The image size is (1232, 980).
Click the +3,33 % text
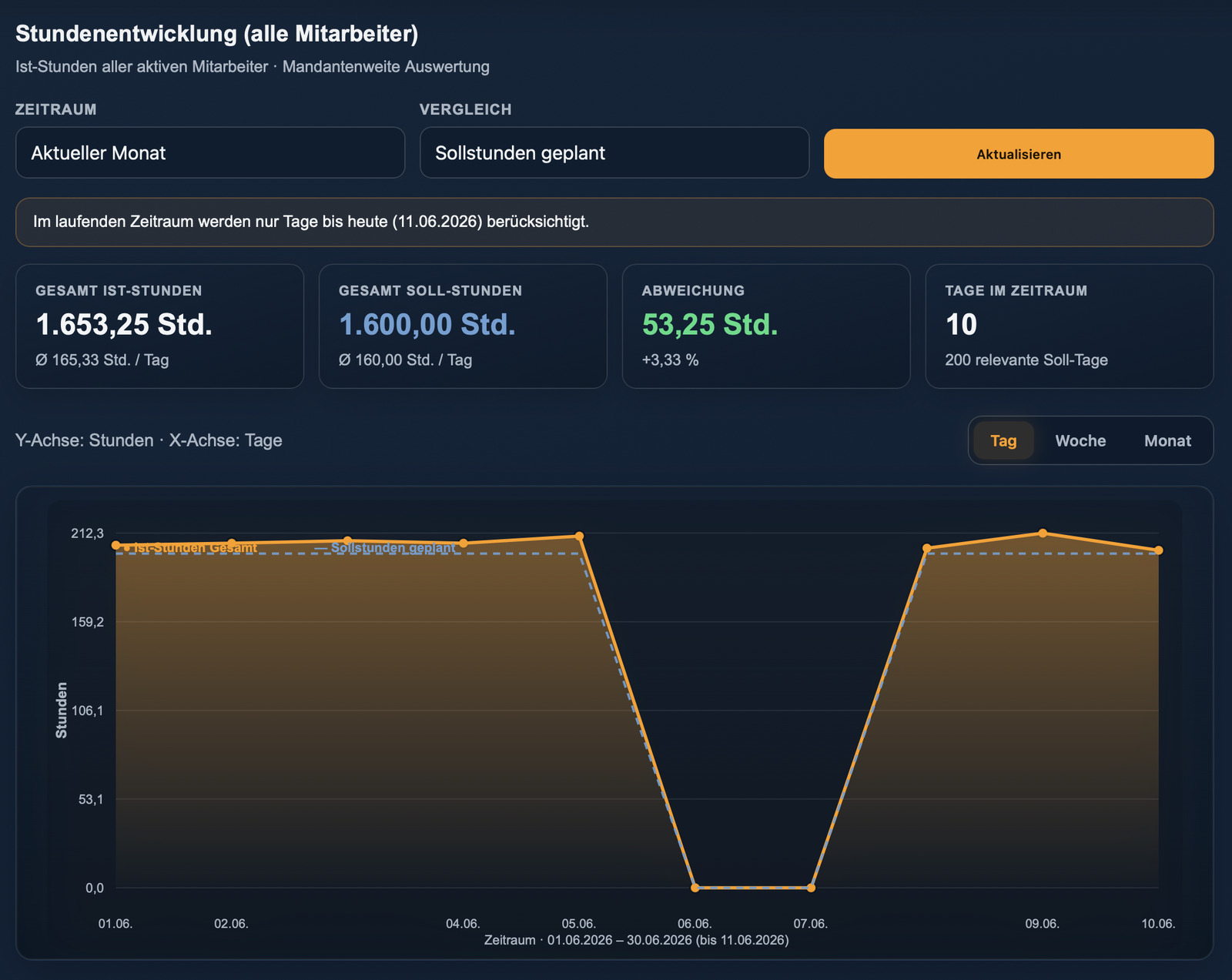tap(671, 360)
